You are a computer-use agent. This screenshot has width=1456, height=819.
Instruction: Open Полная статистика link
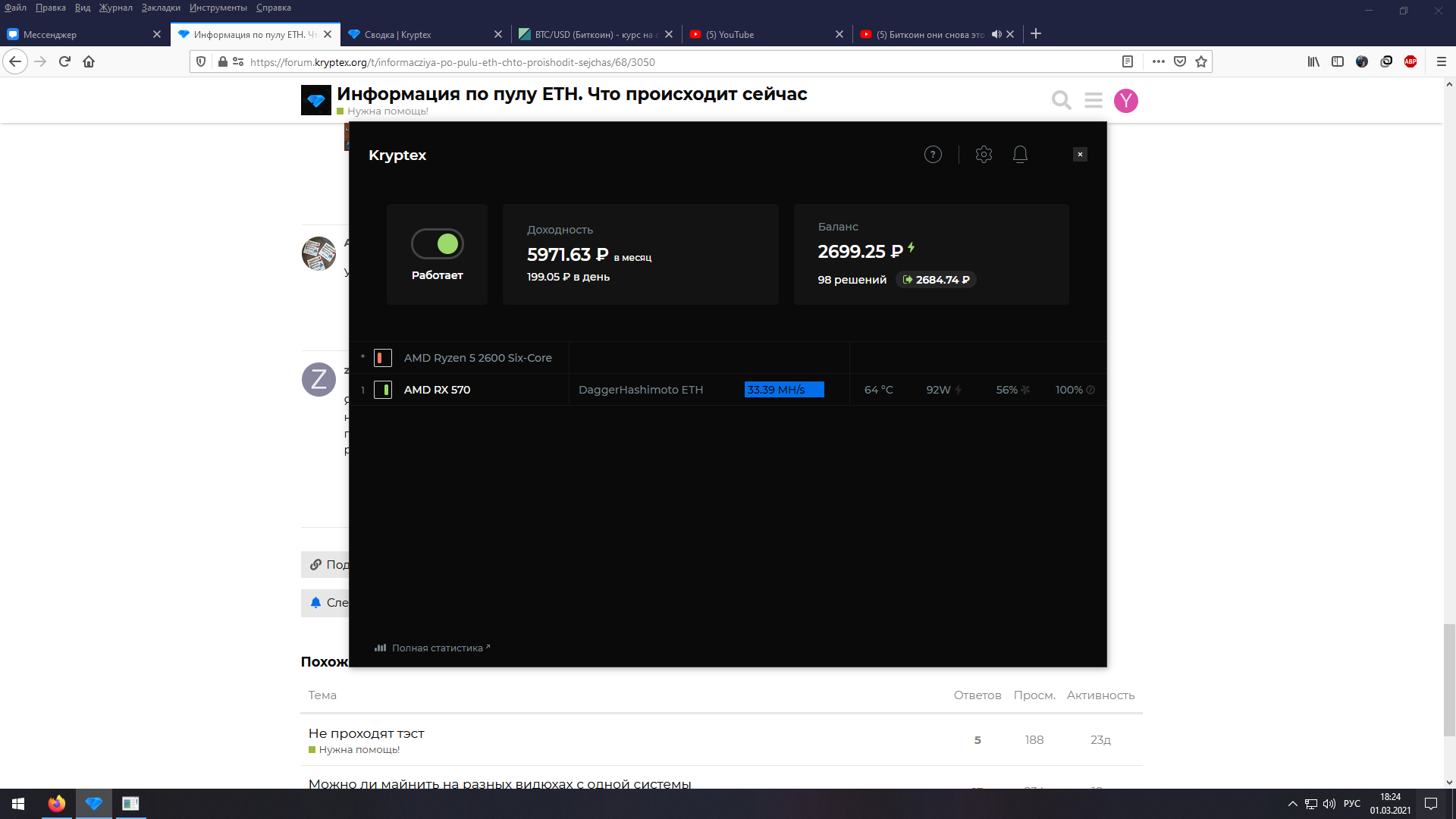point(432,648)
